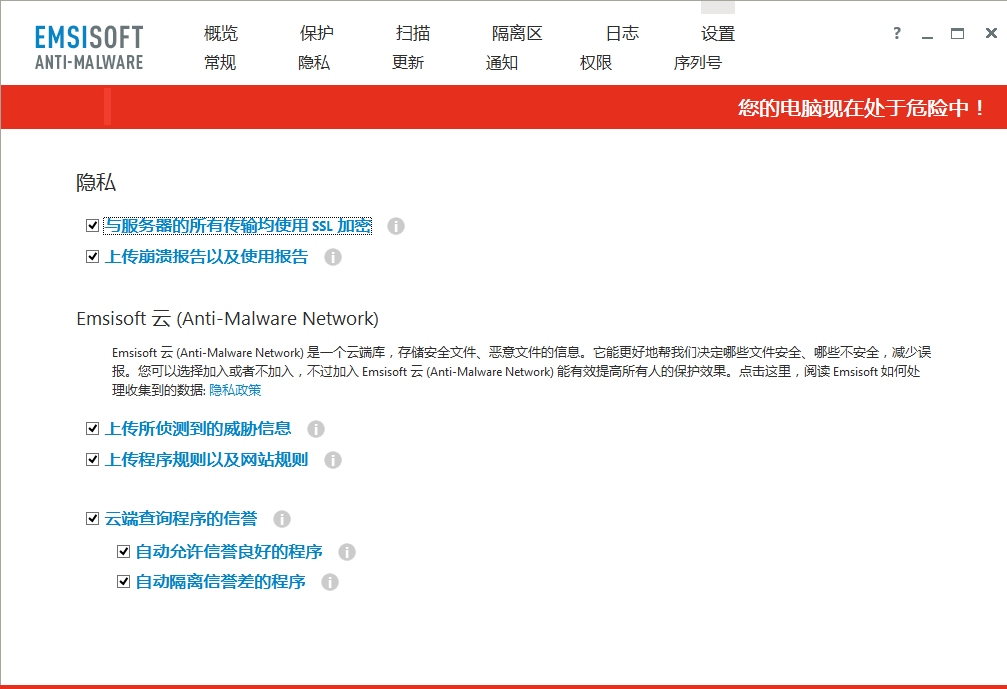The width and height of the screenshot is (1007, 689).
Task: Open the 序列号 sub-tab
Action: [x=698, y=63]
